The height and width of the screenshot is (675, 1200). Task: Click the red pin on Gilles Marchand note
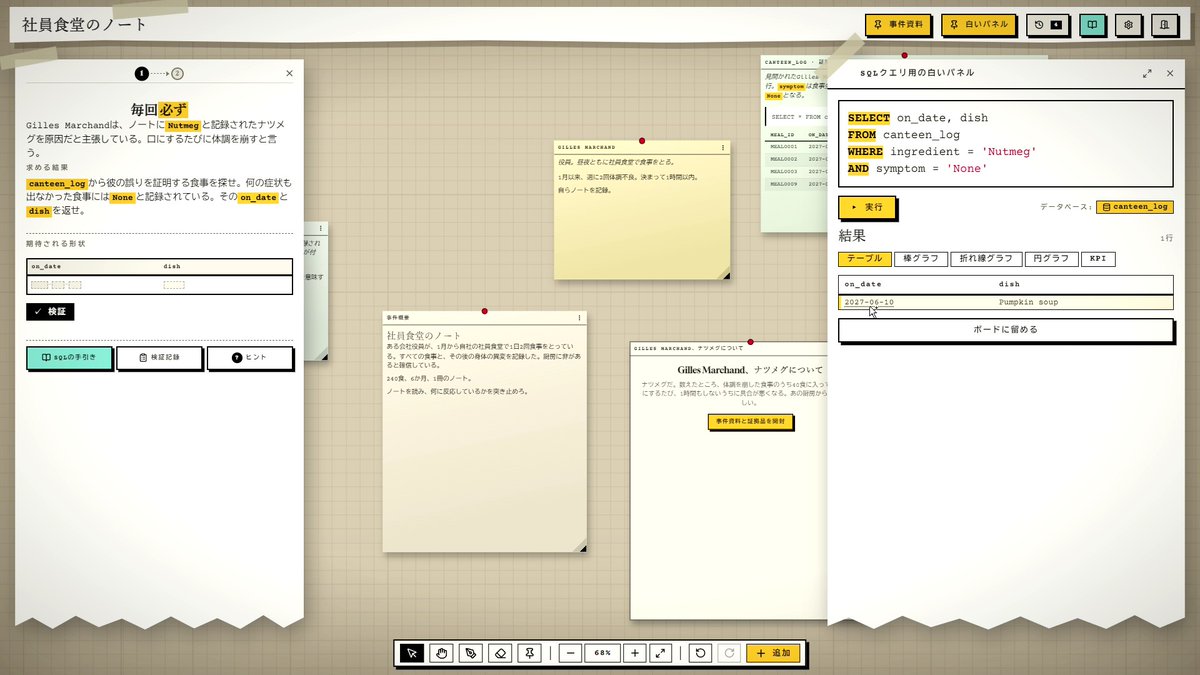coord(642,141)
